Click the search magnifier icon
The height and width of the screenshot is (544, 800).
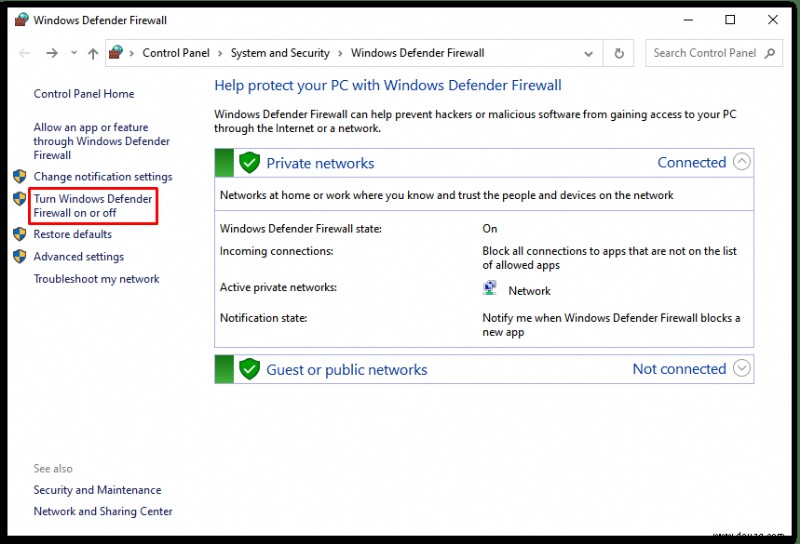point(769,53)
